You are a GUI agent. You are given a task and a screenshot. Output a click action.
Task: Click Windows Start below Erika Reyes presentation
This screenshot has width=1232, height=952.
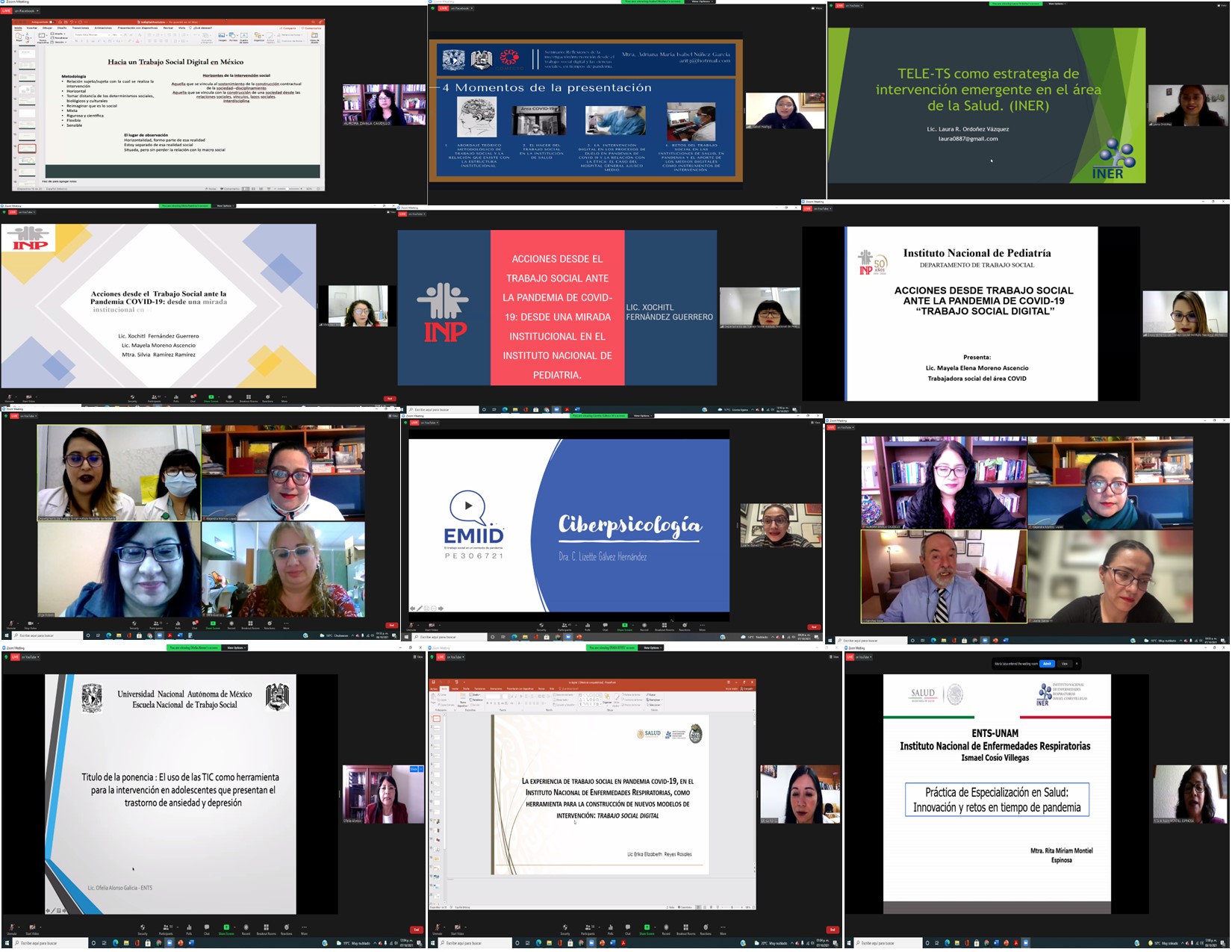(x=432, y=943)
